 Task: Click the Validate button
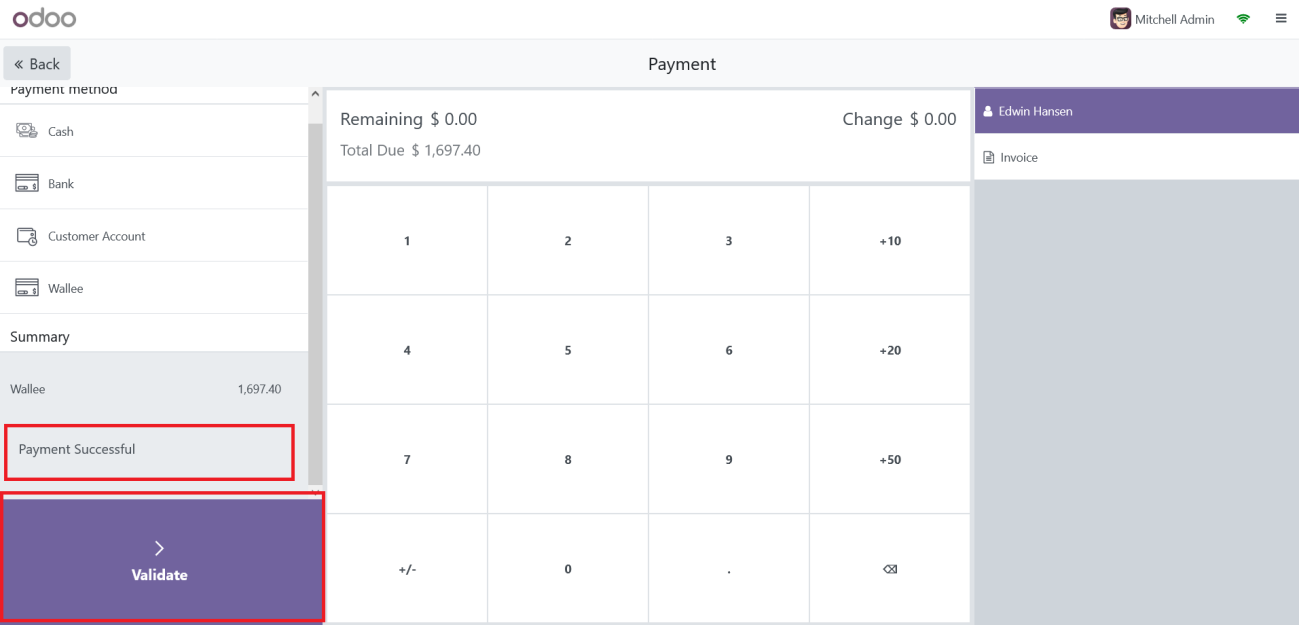pos(161,560)
